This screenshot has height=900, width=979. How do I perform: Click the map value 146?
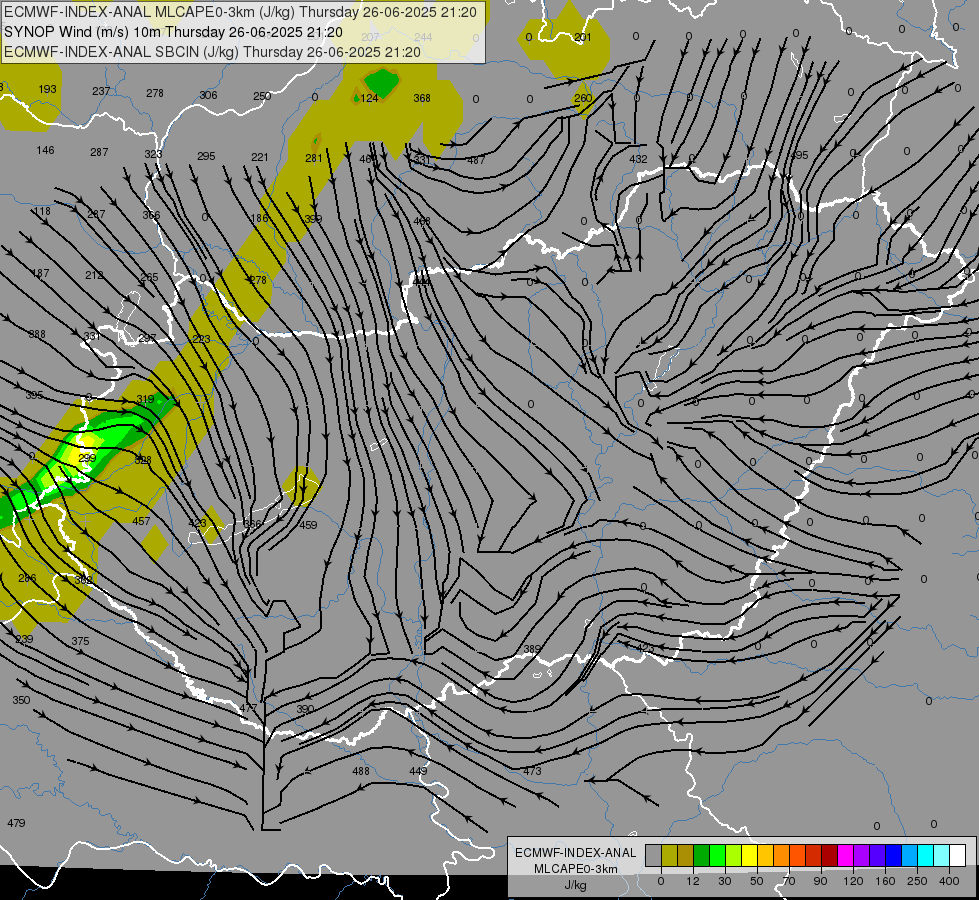46,150
